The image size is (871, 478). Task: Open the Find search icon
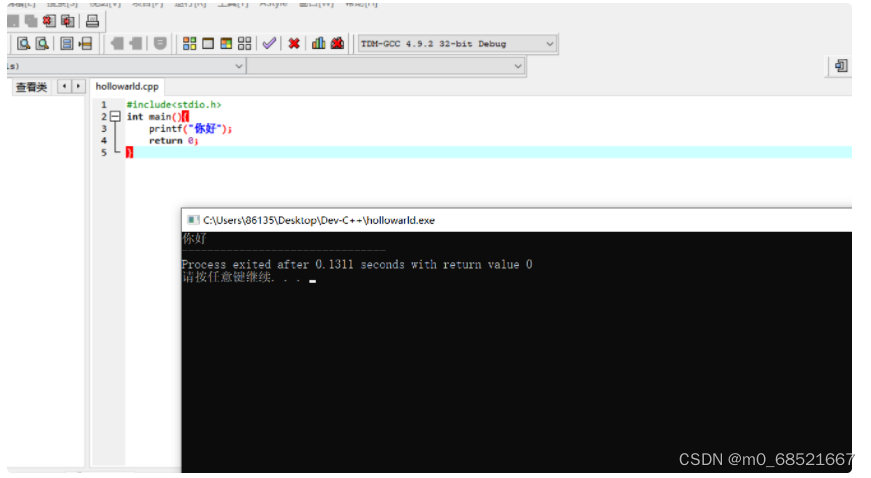pos(23,43)
